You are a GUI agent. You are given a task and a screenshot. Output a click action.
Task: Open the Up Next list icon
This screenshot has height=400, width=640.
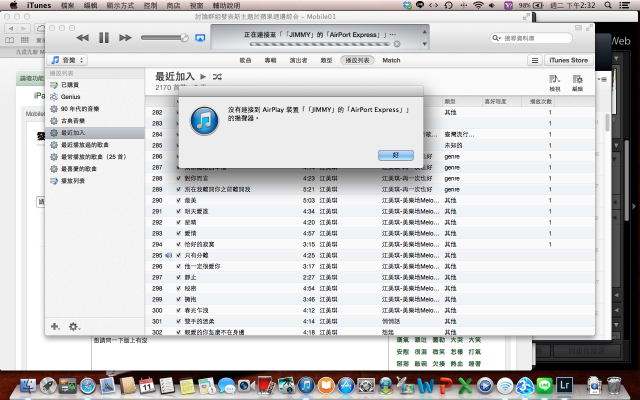[x=535, y=60]
